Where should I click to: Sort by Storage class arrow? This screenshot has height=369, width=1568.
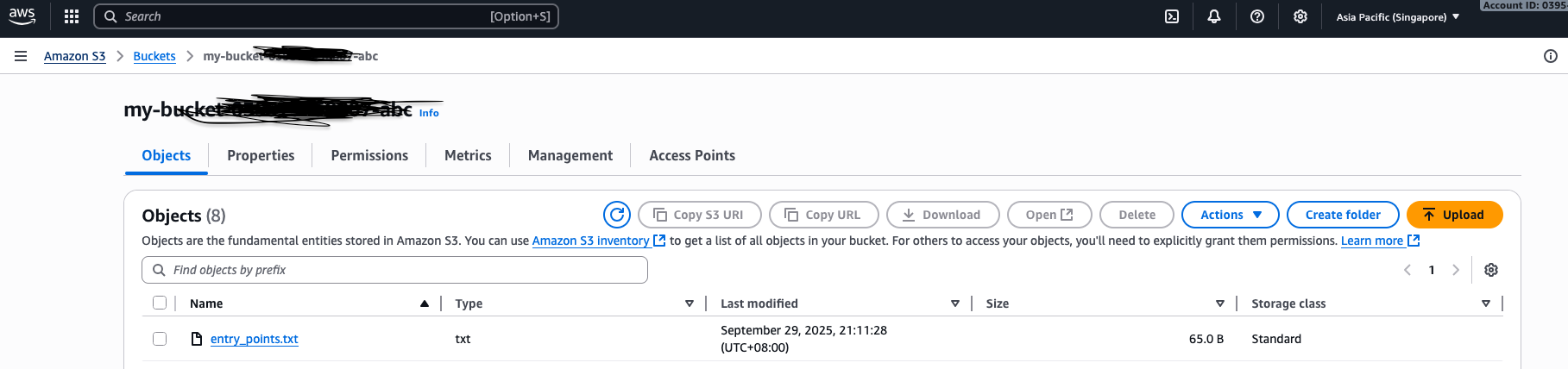pyautogui.click(x=1486, y=303)
